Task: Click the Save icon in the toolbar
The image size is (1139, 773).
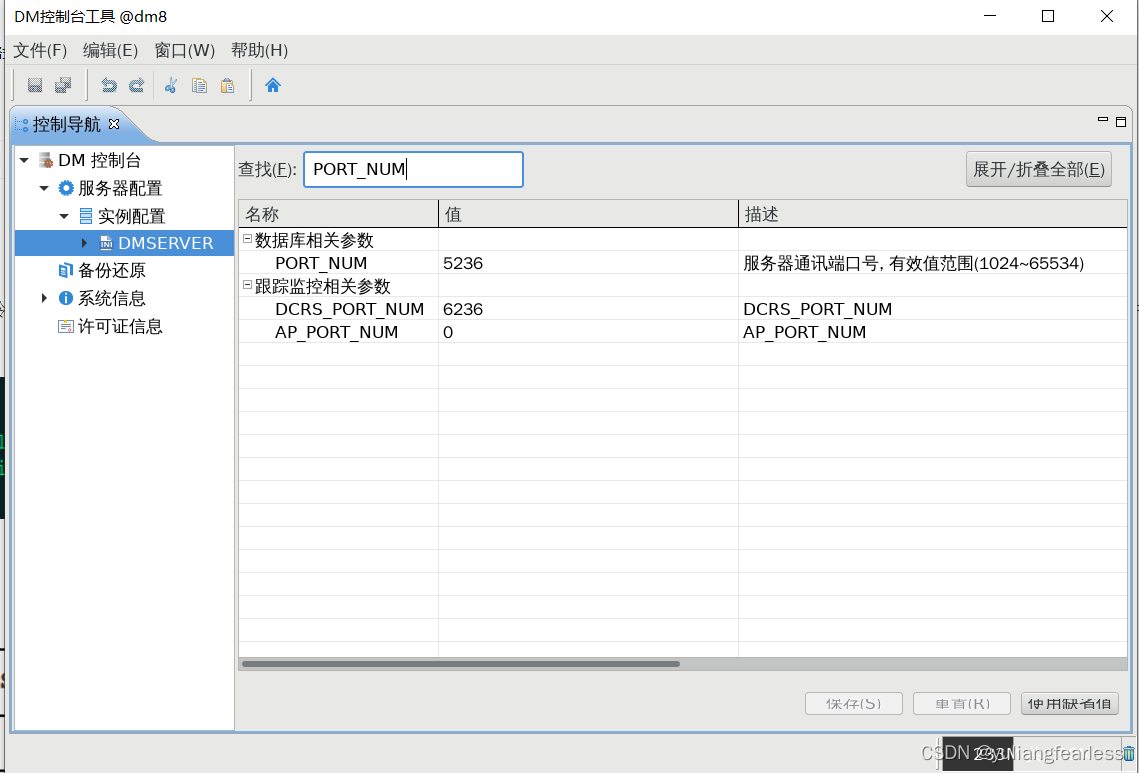Action: coord(35,84)
